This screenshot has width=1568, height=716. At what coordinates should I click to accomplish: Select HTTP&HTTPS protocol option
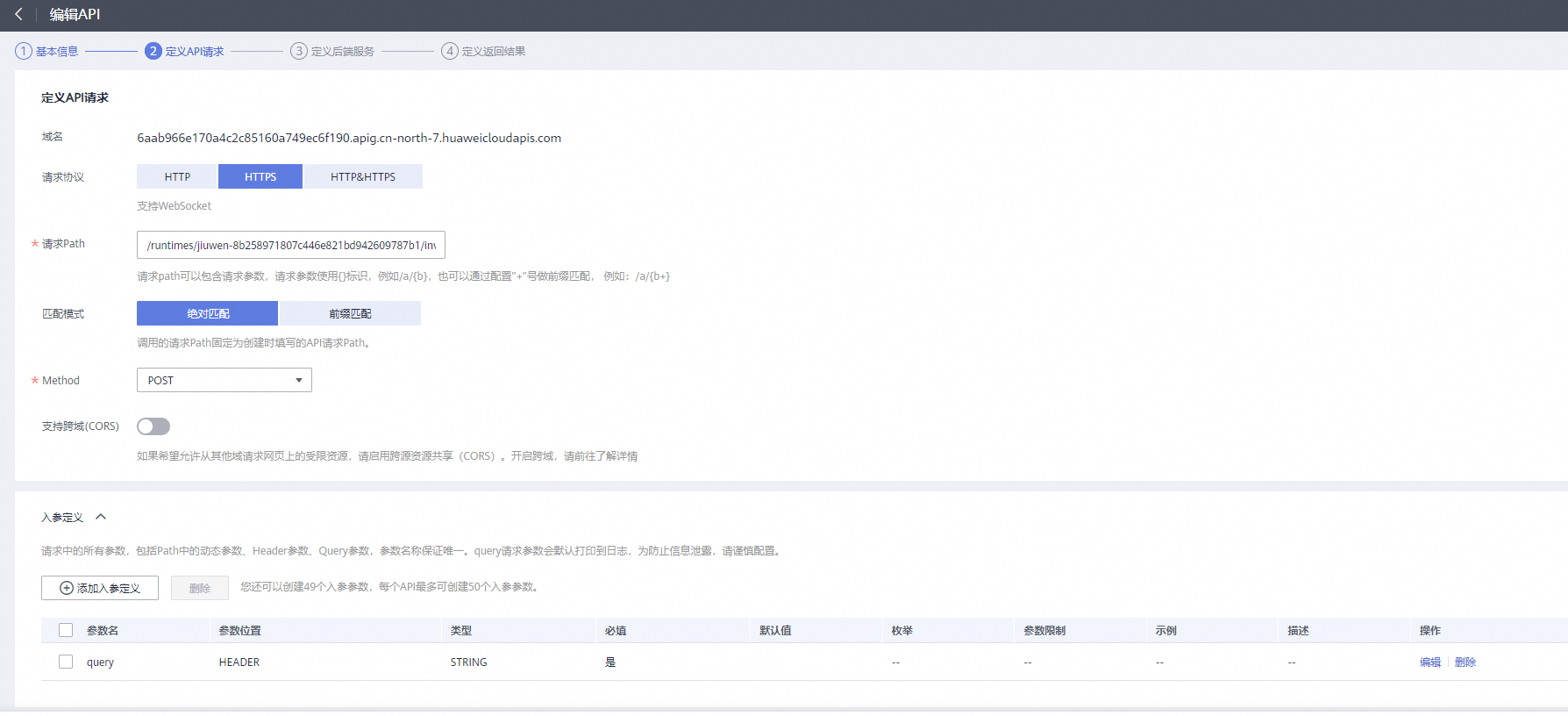coord(363,176)
